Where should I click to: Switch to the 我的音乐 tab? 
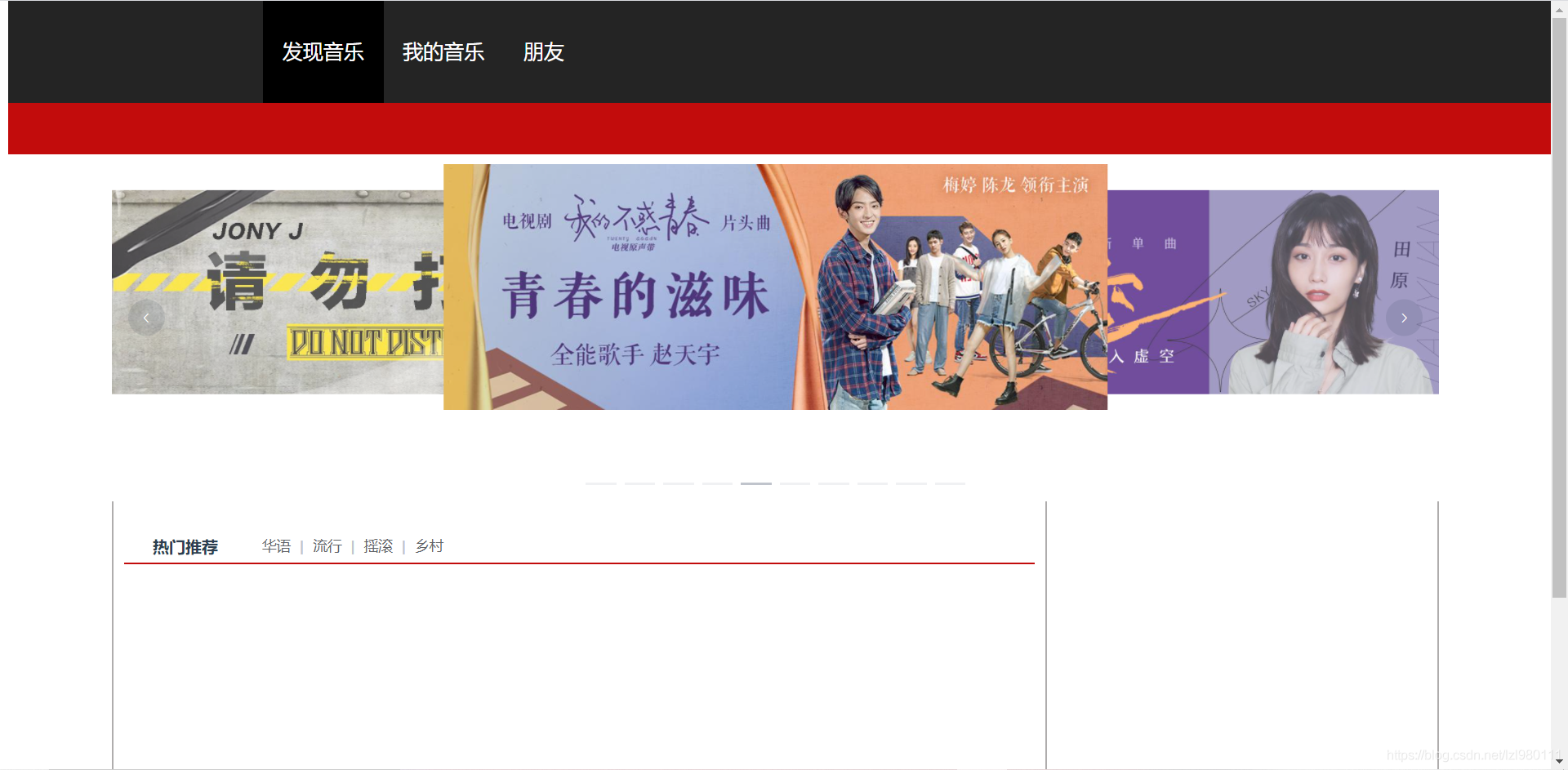443,51
